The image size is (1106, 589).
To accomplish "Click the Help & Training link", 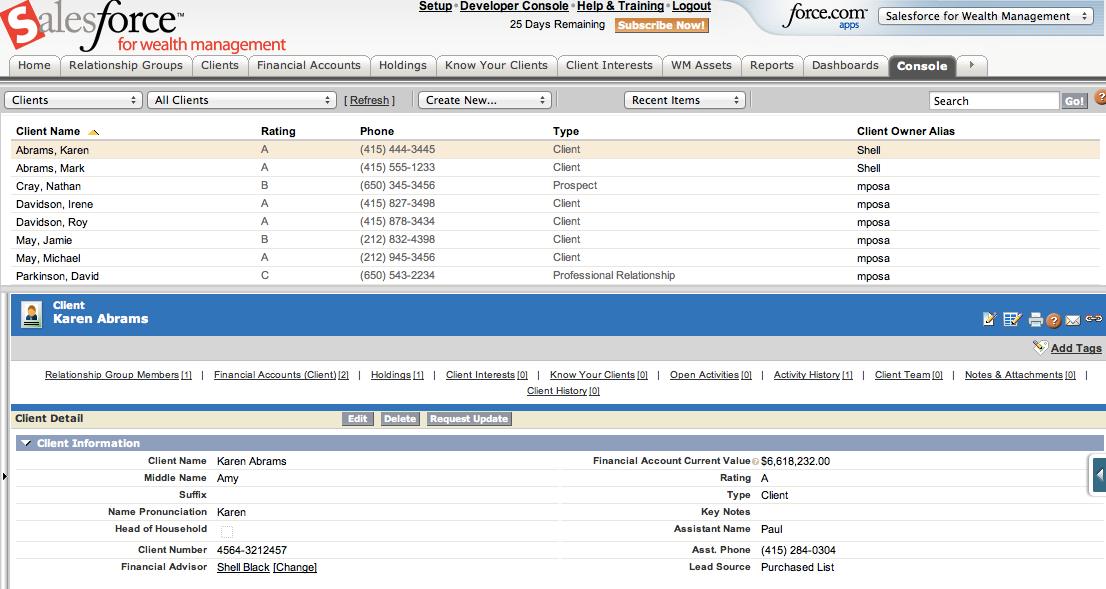I will pos(620,6).
